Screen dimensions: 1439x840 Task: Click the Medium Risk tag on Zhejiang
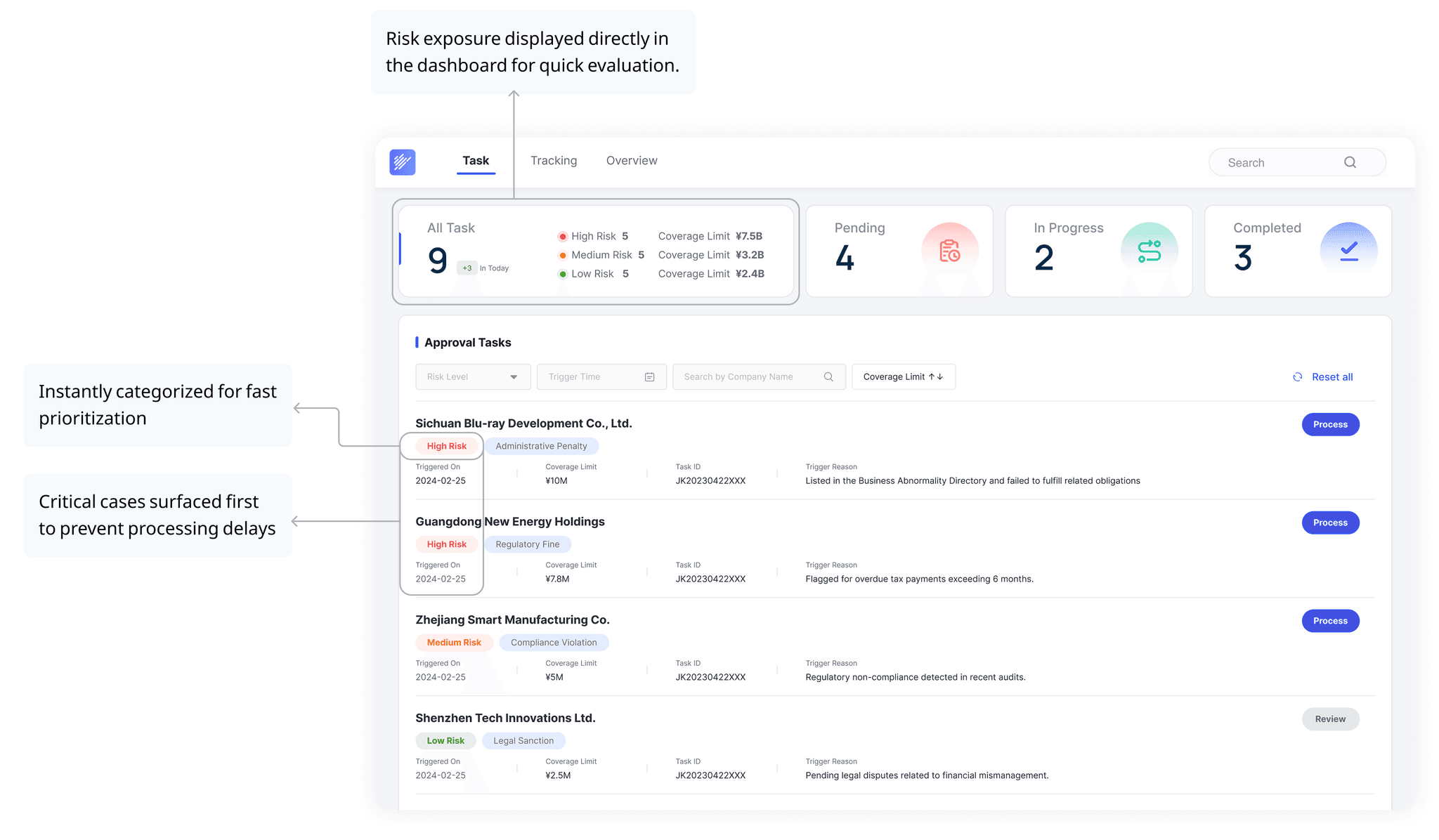454,643
